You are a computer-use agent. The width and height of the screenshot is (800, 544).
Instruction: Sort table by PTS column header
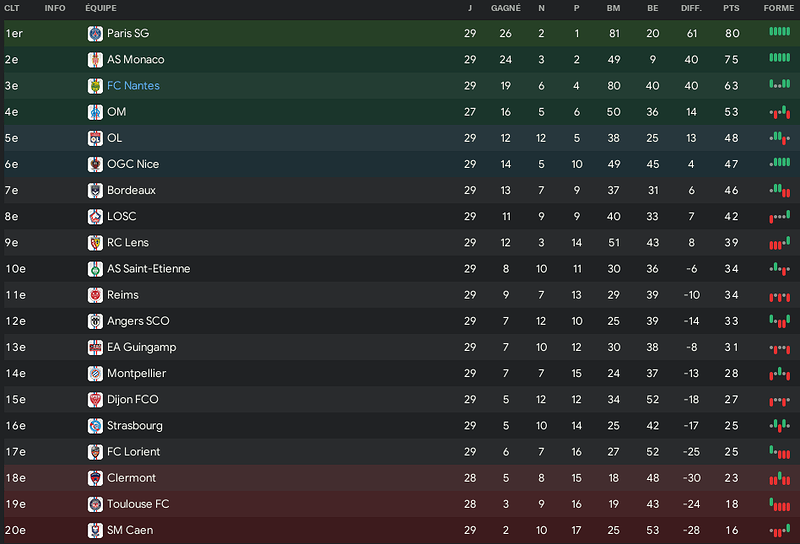coord(731,8)
